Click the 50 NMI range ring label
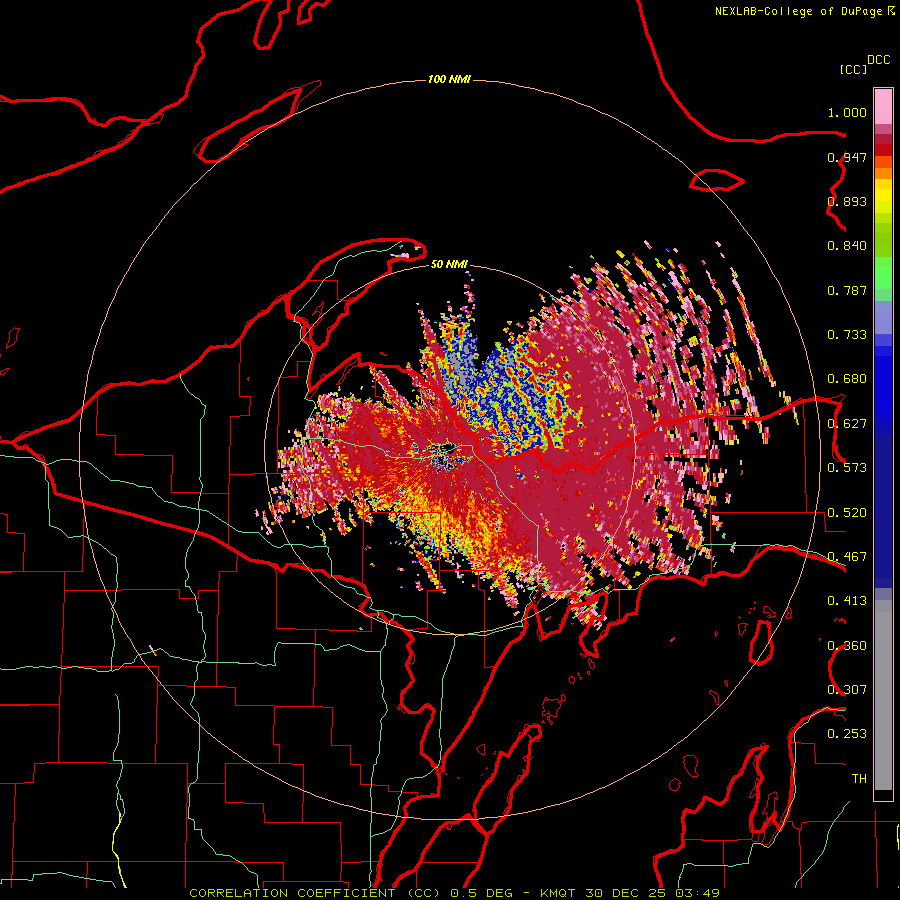The height and width of the screenshot is (900, 900). (x=449, y=264)
